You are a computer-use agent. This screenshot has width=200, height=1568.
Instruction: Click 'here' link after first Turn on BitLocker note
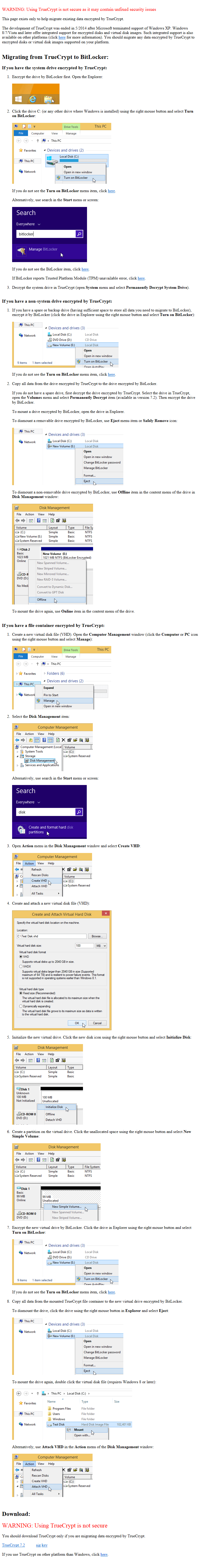[x=111, y=191]
